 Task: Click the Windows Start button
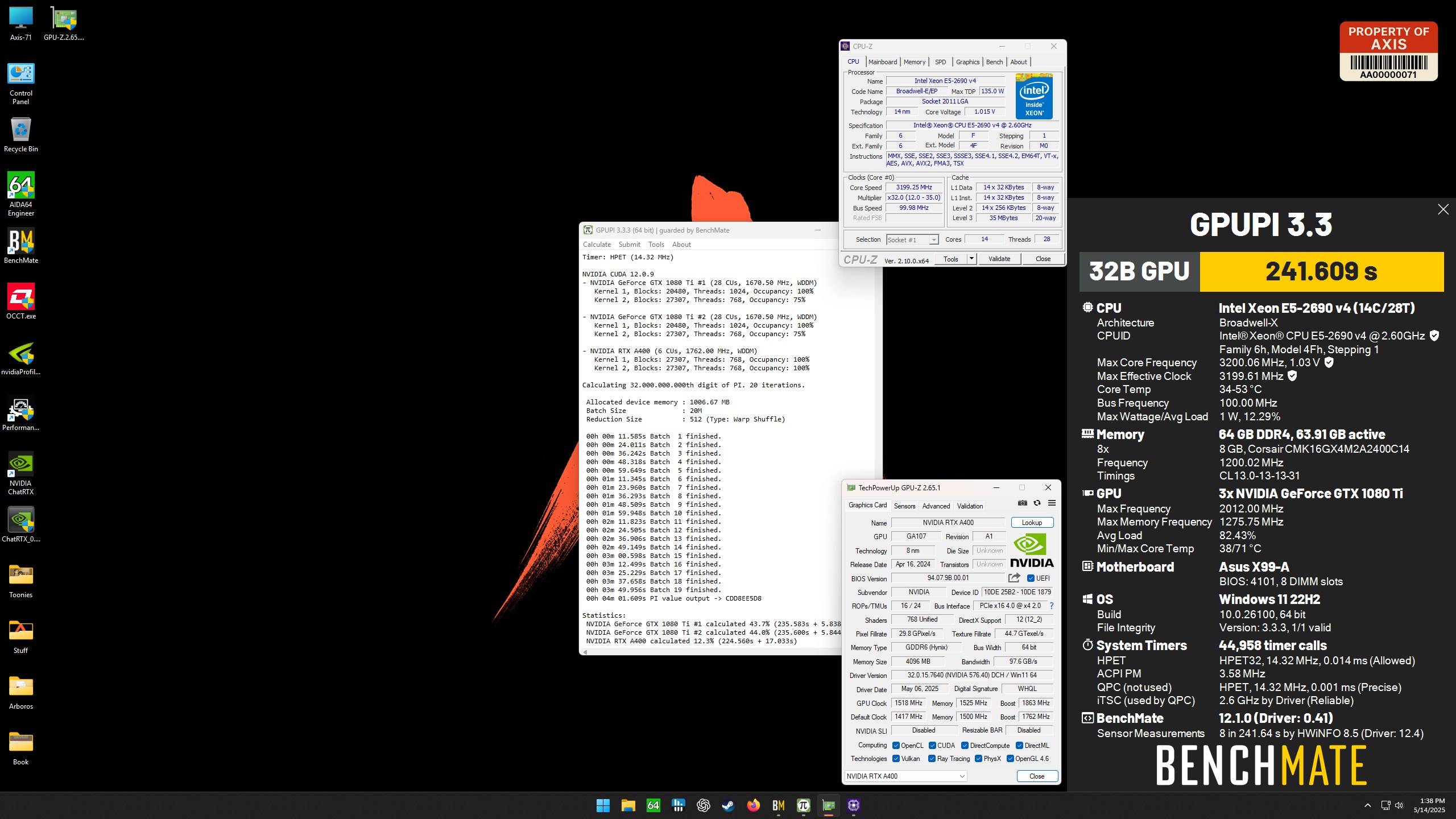click(603, 805)
